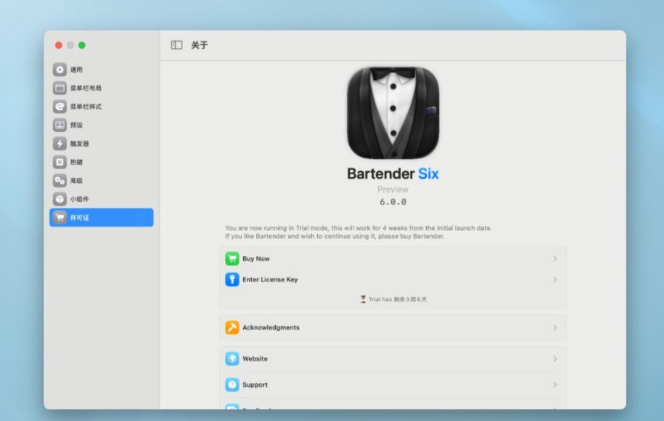
Task: Open the Support help row
Action: click(x=393, y=385)
